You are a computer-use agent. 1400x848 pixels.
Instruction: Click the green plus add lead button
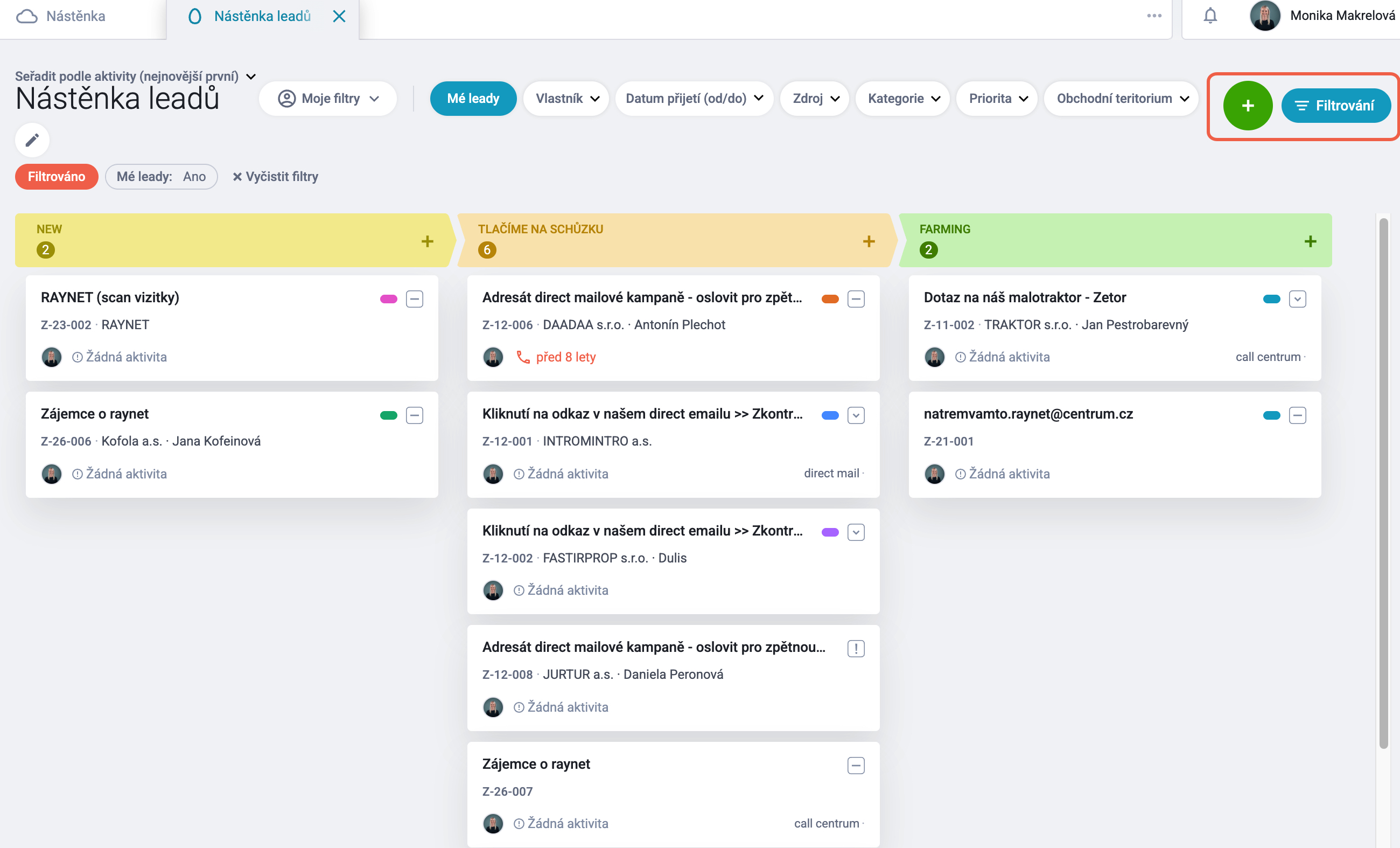tap(1247, 106)
